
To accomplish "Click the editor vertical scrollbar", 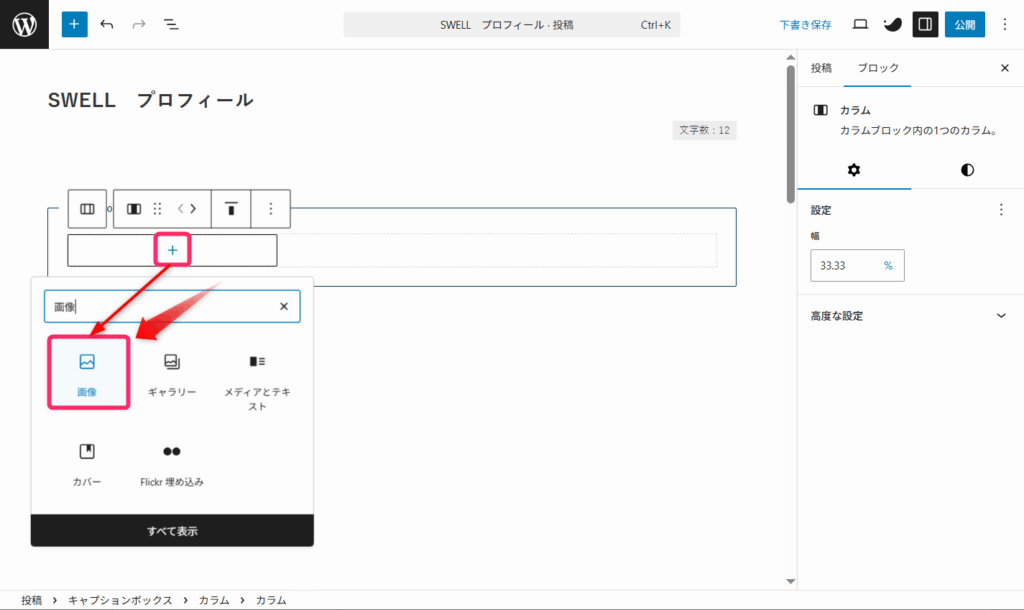I will [791, 134].
